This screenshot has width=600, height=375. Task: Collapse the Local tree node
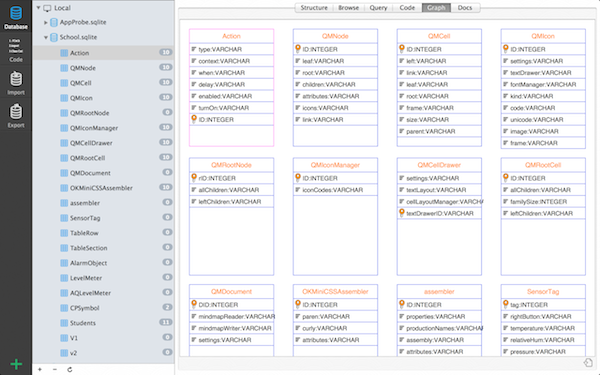(x=38, y=8)
